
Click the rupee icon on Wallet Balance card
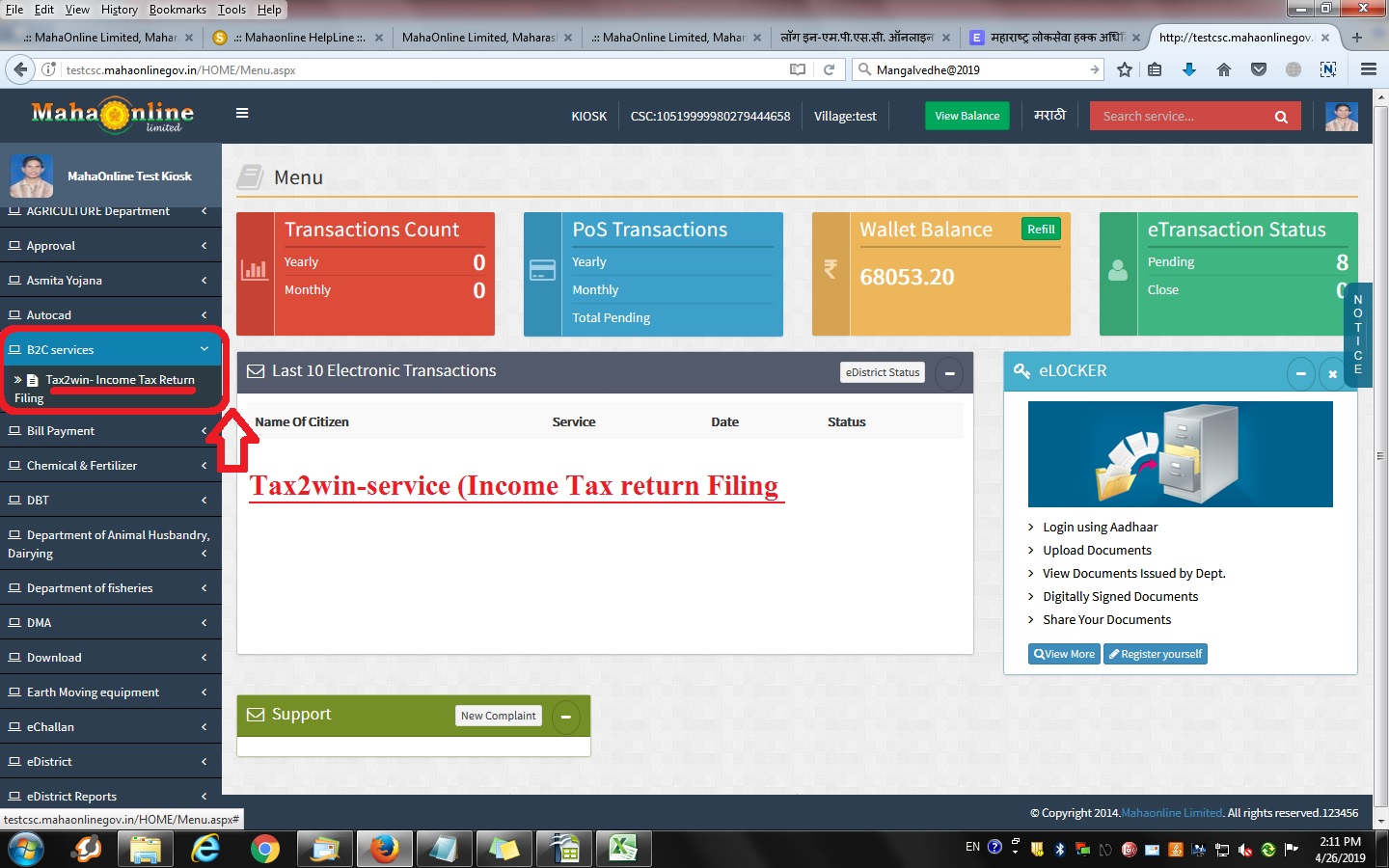[831, 269]
